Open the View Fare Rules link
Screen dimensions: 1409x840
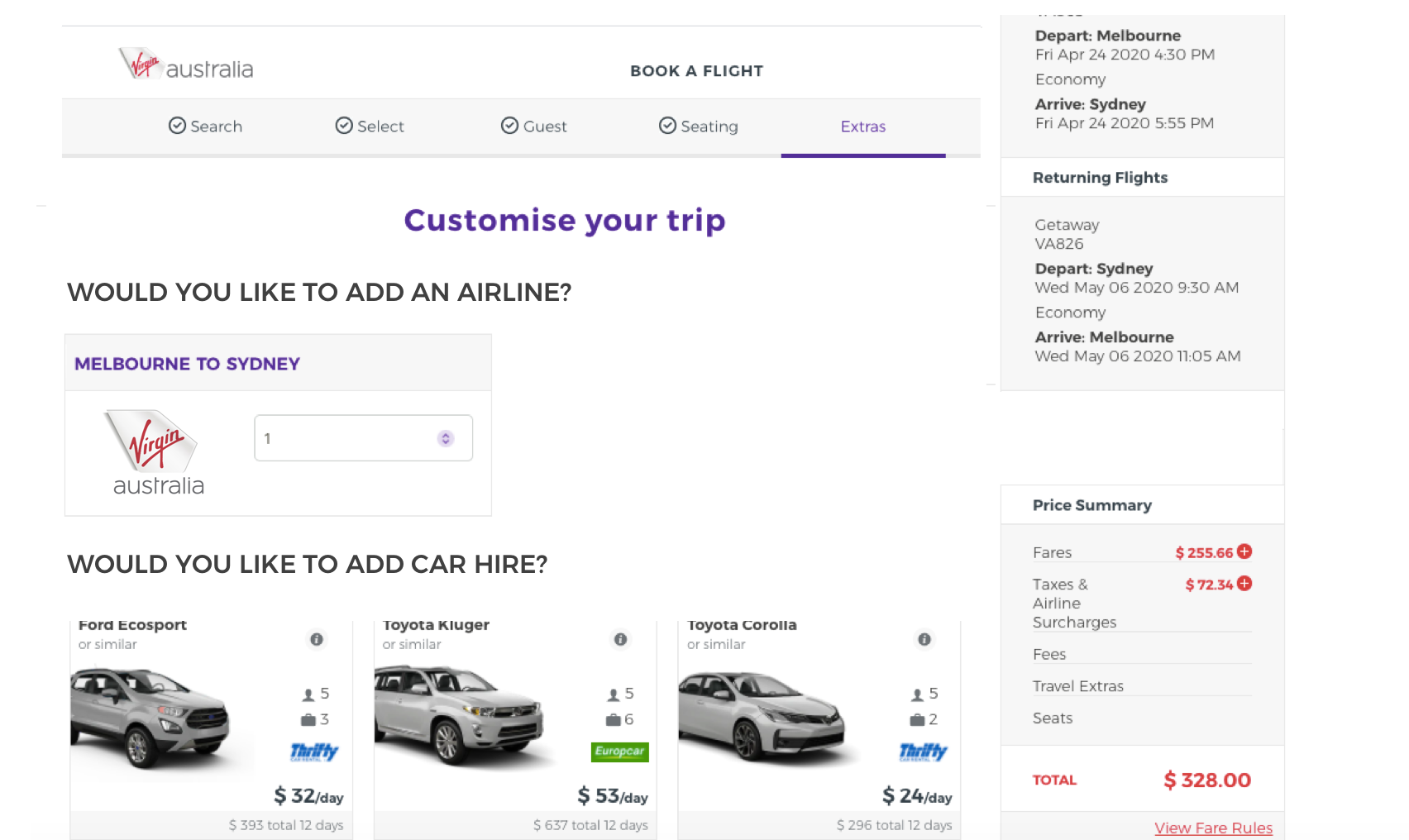[1213, 828]
